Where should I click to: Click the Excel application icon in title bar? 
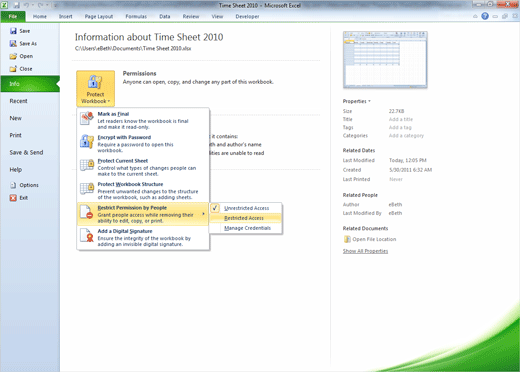click(5, 5)
